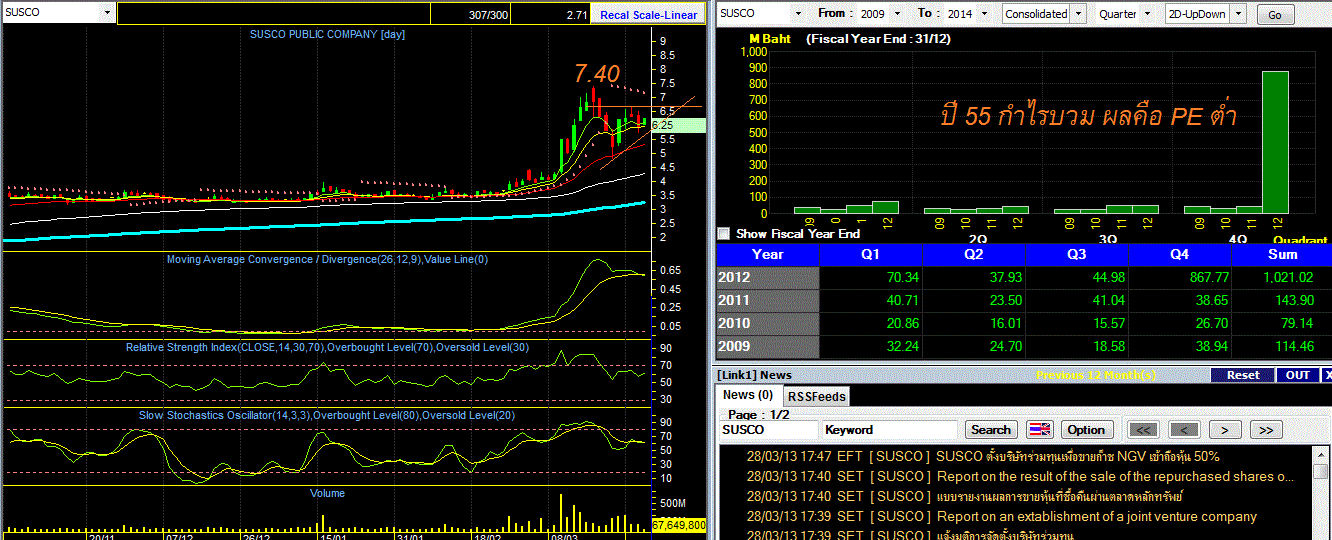Open the From year 2009 dropdown
1332x540 pixels.
coord(895,14)
